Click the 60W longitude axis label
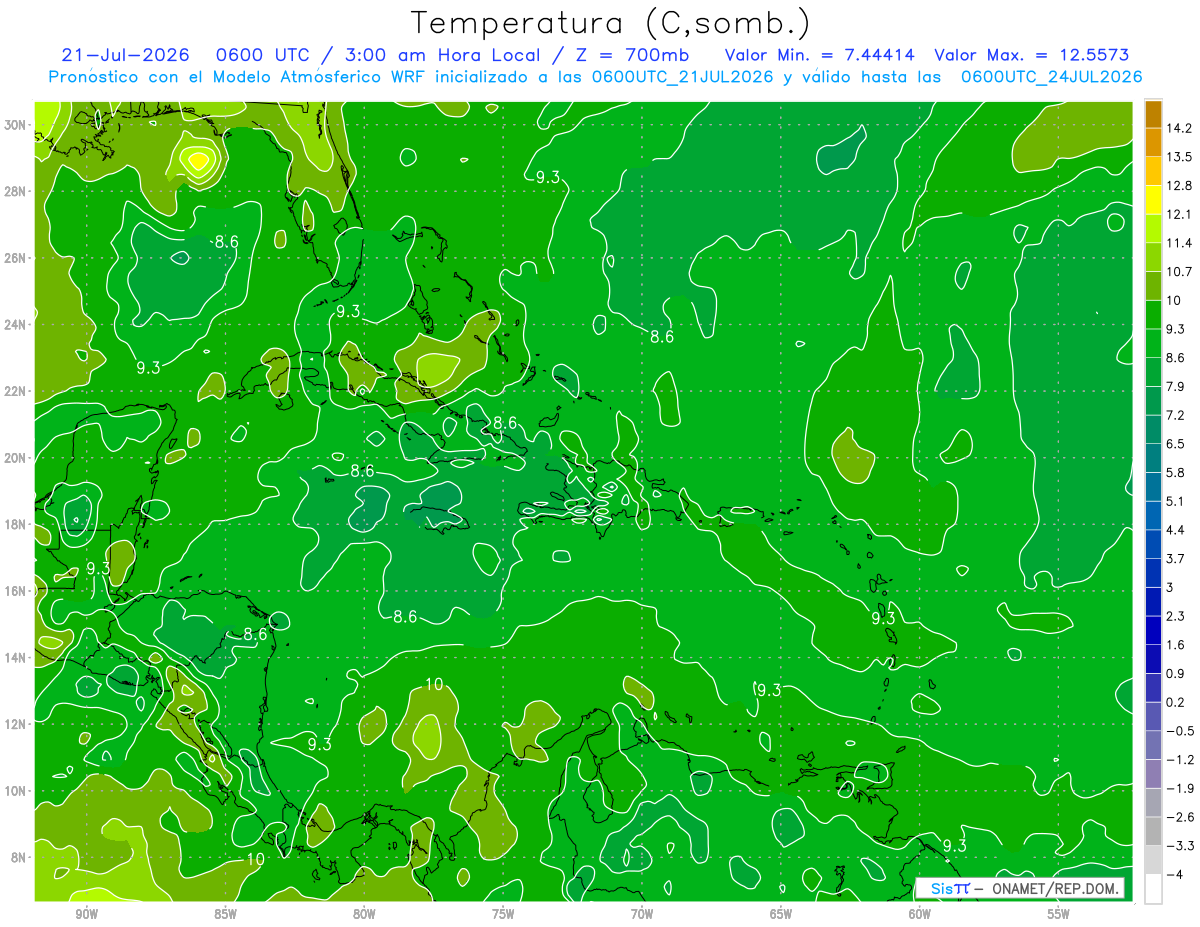Screen dimensions: 1200x927 (x=920, y=914)
